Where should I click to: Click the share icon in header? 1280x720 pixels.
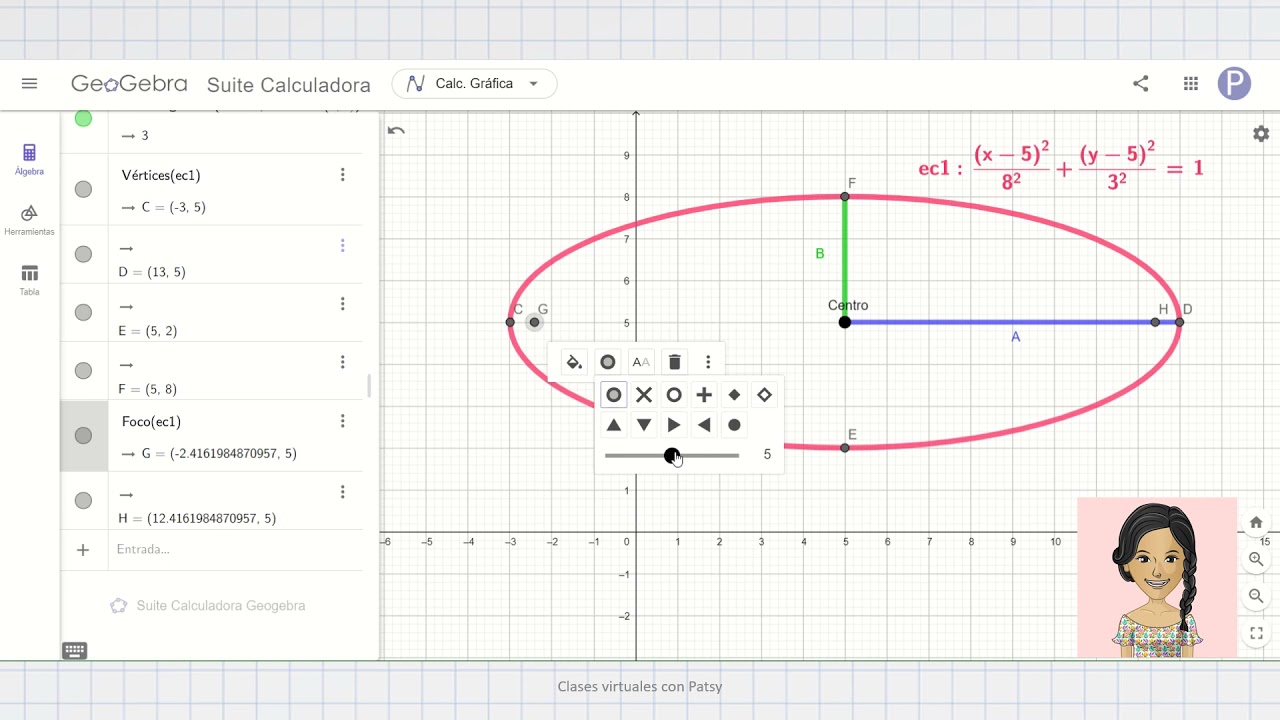(x=1140, y=84)
